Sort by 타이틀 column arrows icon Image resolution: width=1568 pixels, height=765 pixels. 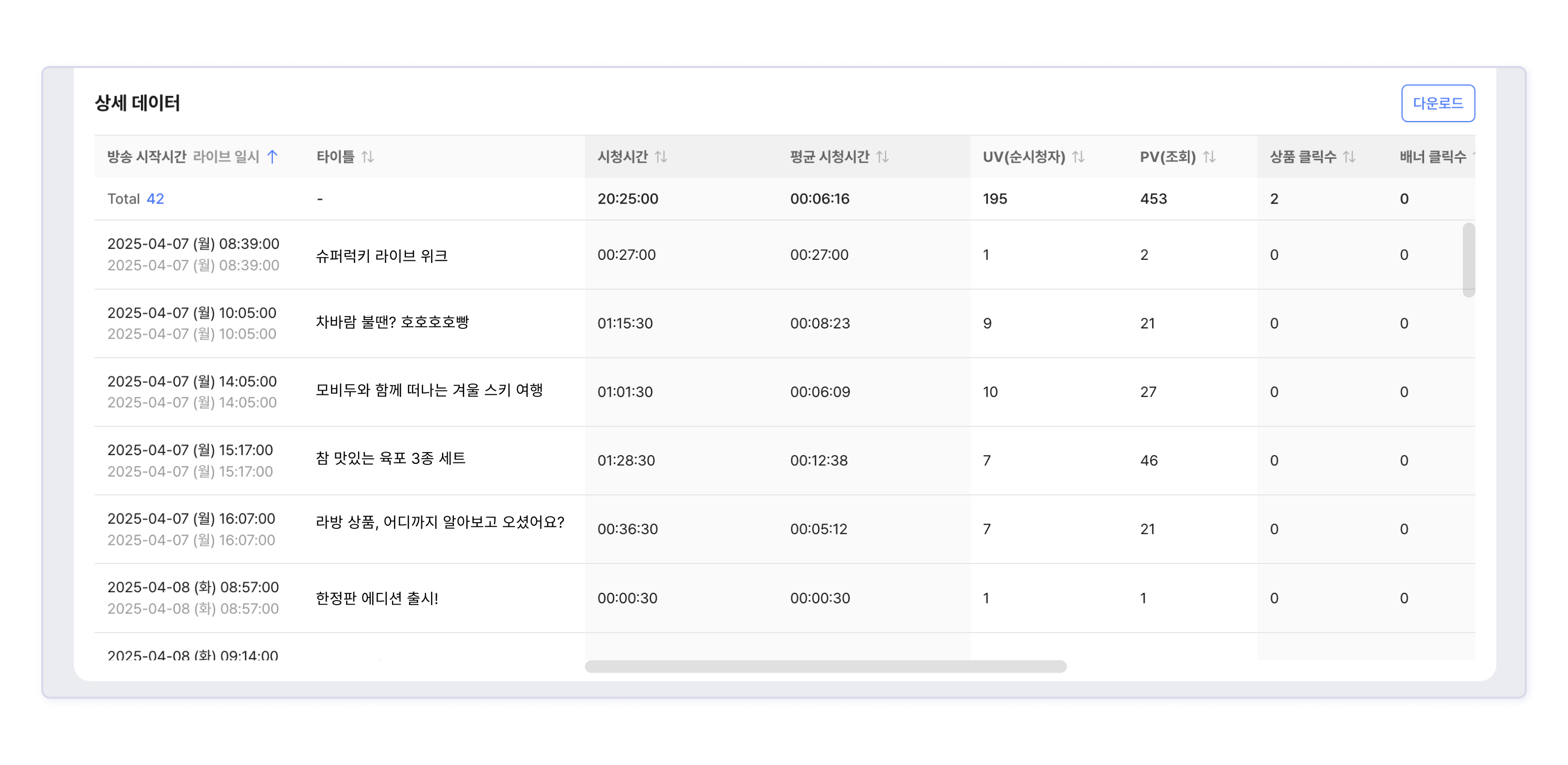(x=368, y=157)
